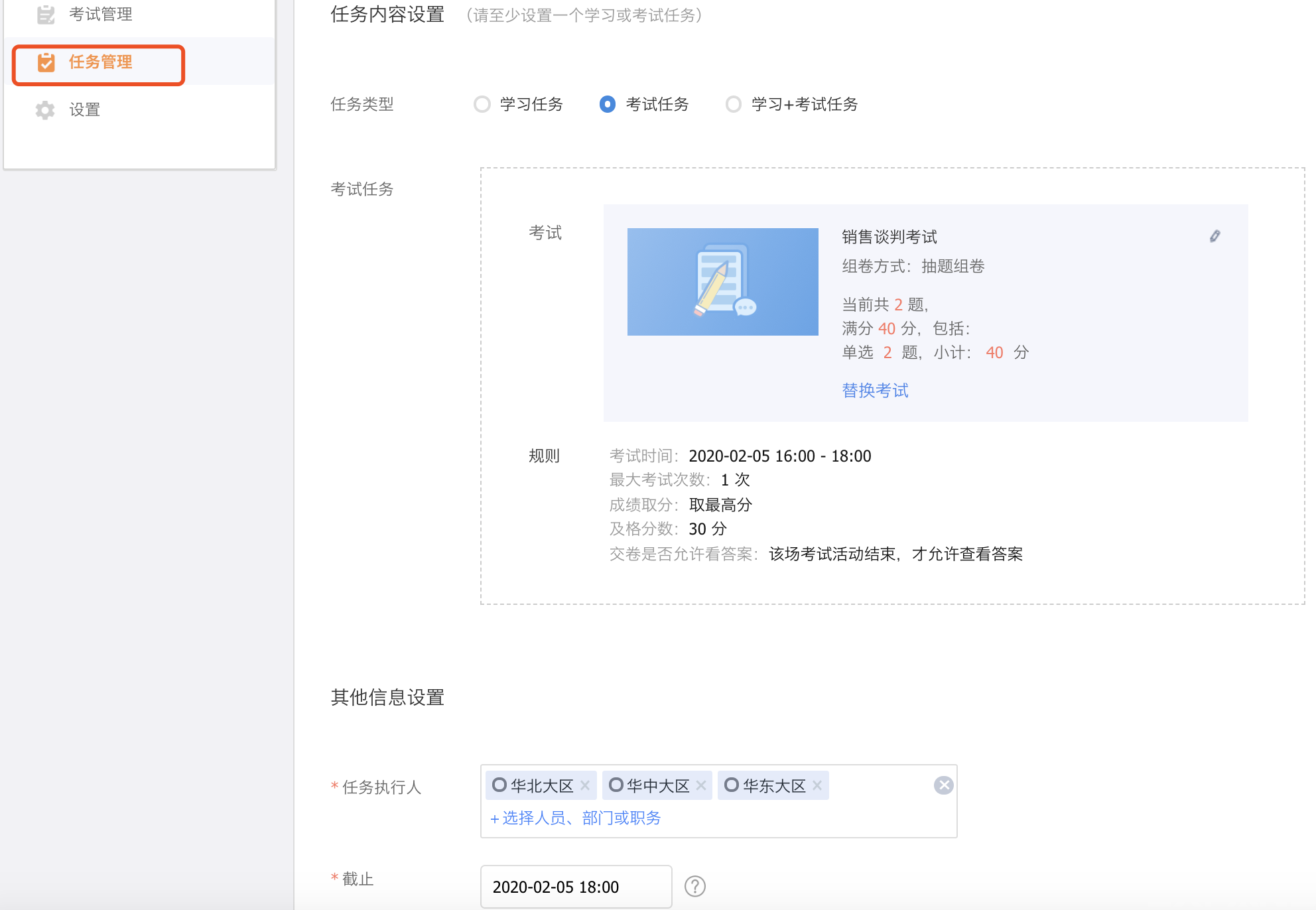
Task: Remove 华北大区 tag with its X
Action: click(x=585, y=785)
